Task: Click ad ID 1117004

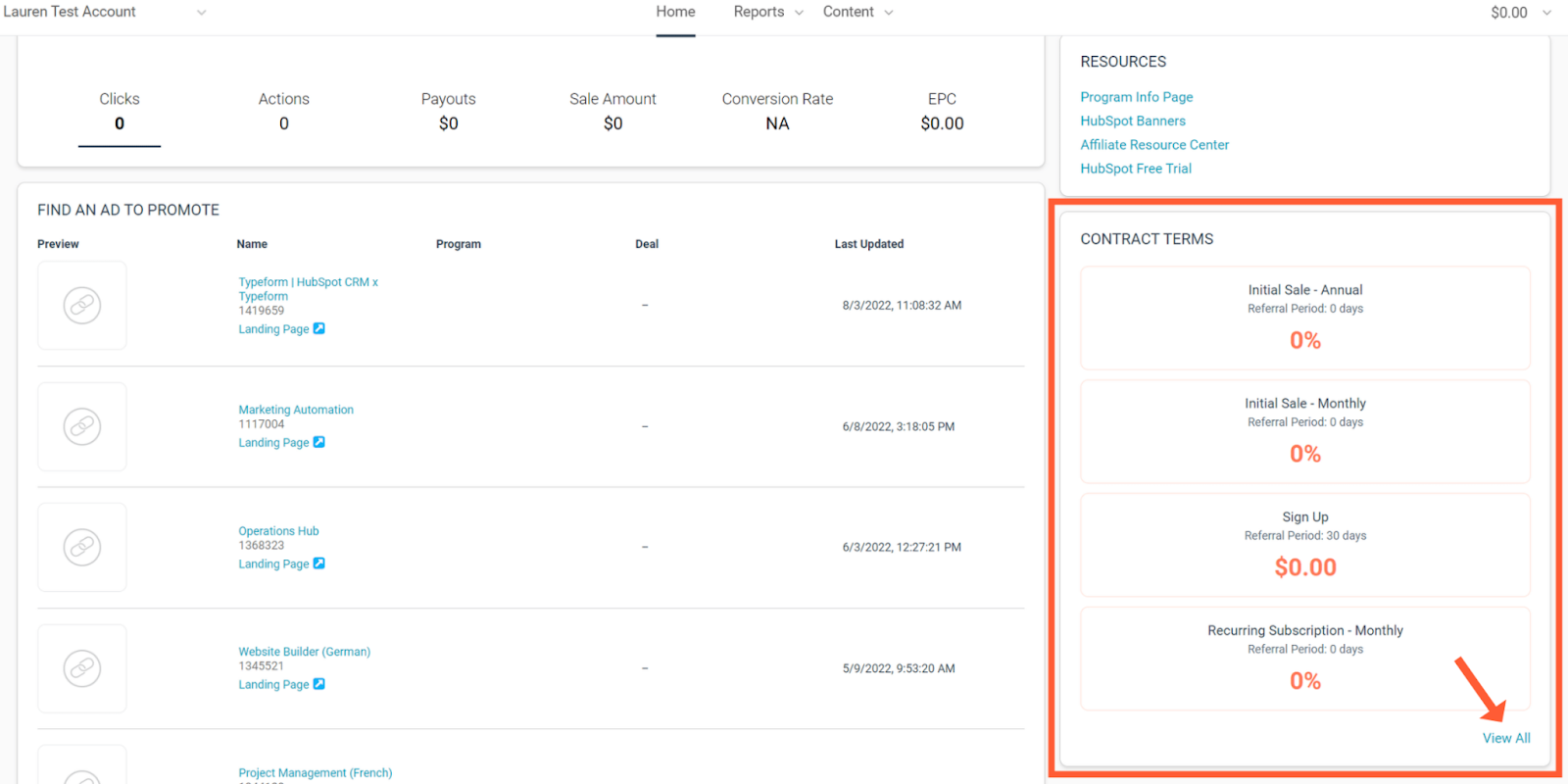Action: (261, 424)
